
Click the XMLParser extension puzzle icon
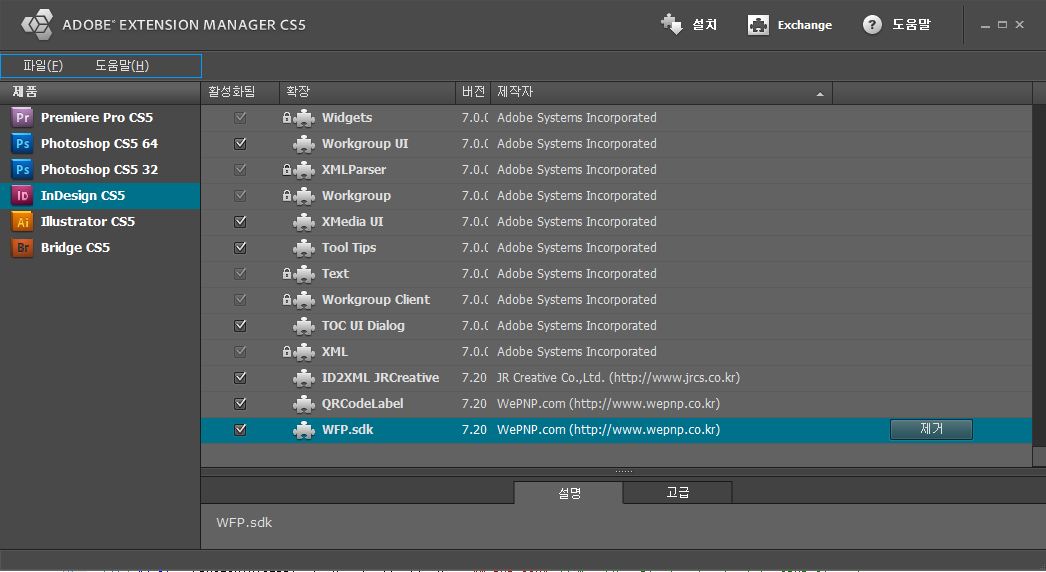304,170
